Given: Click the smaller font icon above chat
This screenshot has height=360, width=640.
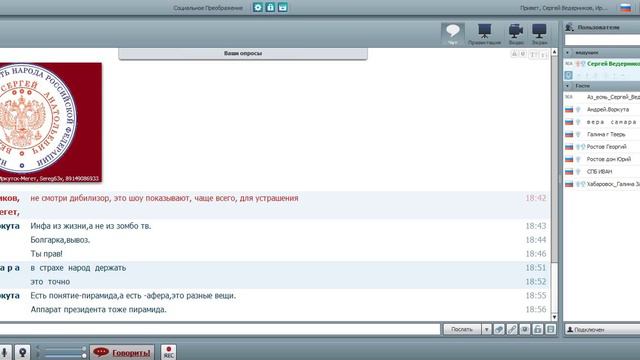Looking at the screenshot, I should [x=523, y=54].
